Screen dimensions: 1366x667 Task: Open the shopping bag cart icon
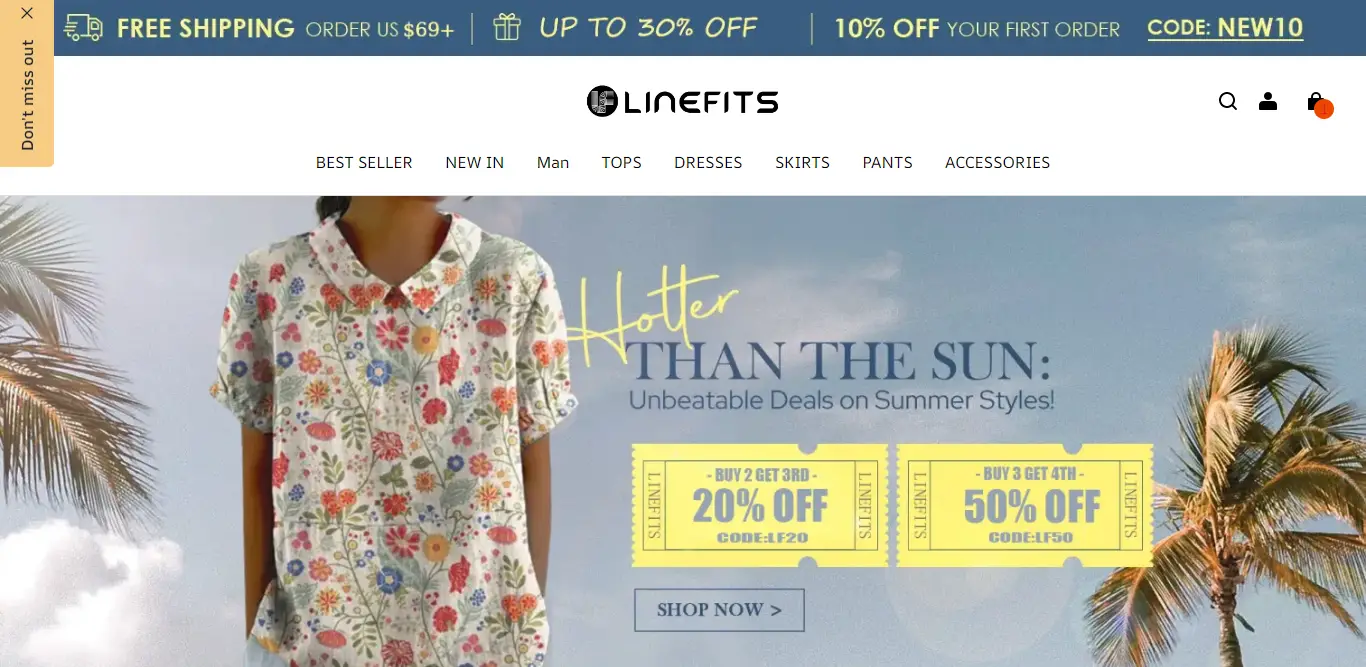(x=1315, y=101)
